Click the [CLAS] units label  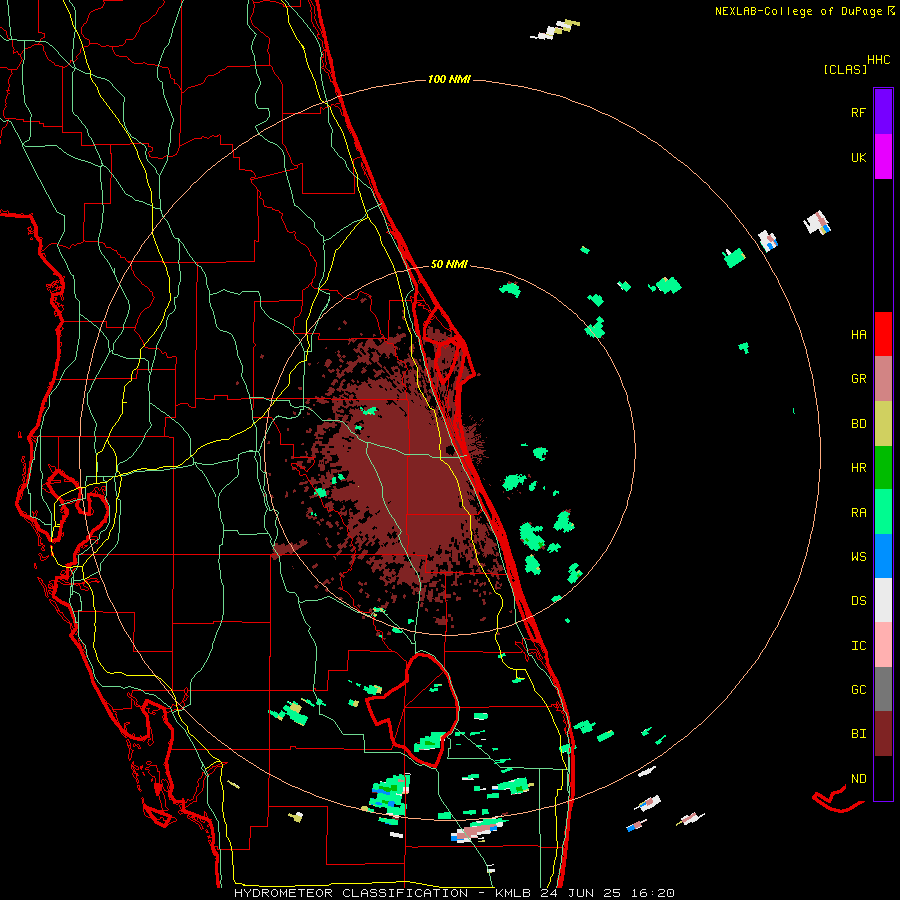pyautogui.click(x=845, y=69)
